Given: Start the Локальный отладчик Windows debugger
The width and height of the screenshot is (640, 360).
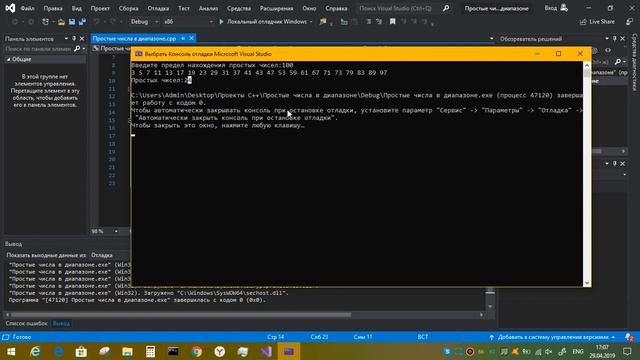Looking at the screenshot, I should pyautogui.click(x=263, y=22).
